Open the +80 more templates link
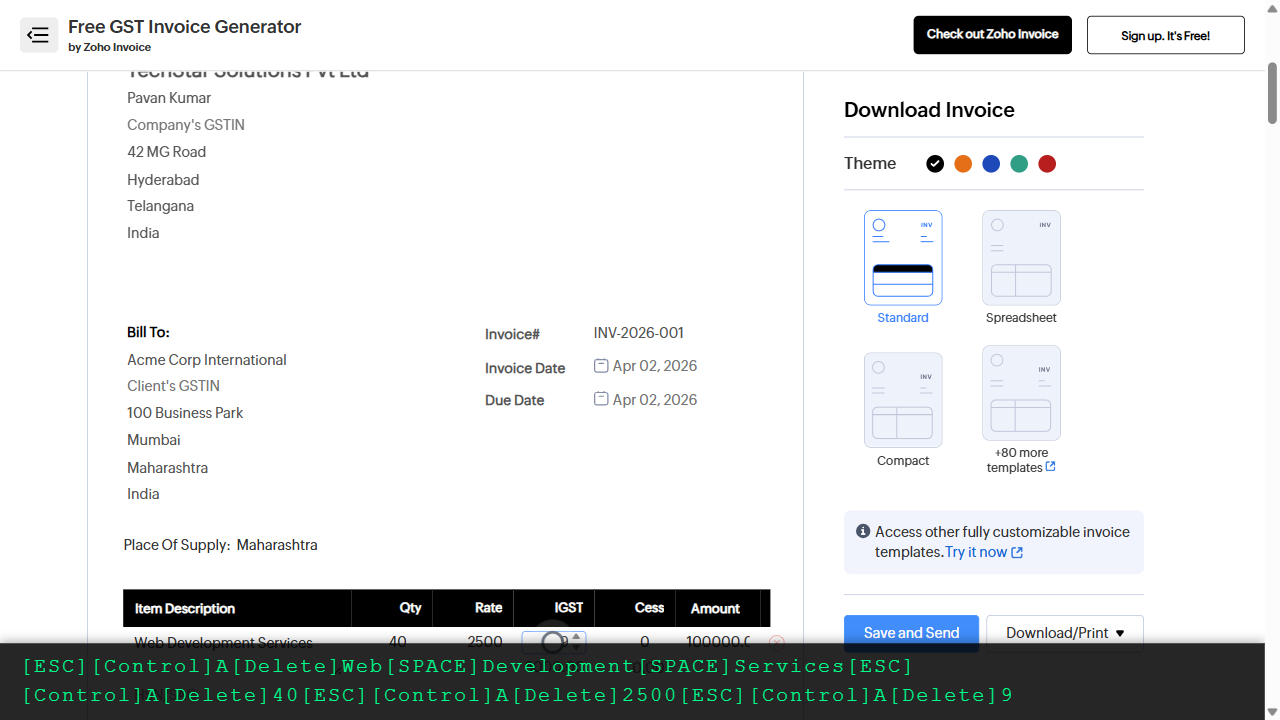 pos(1021,460)
